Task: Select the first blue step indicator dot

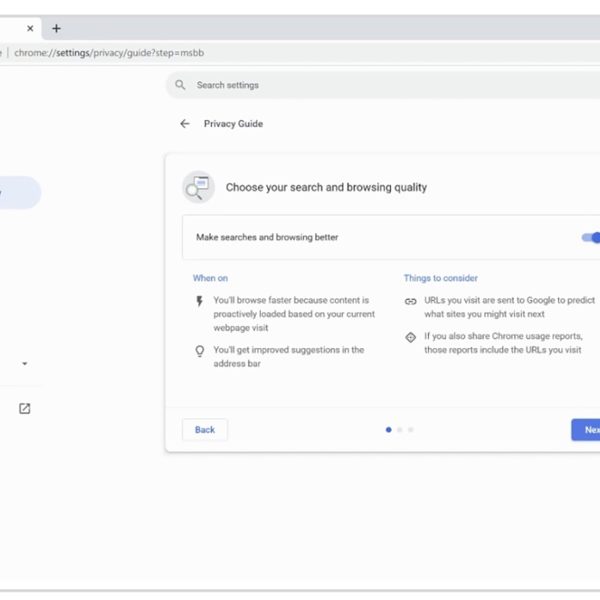Action: [x=388, y=430]
